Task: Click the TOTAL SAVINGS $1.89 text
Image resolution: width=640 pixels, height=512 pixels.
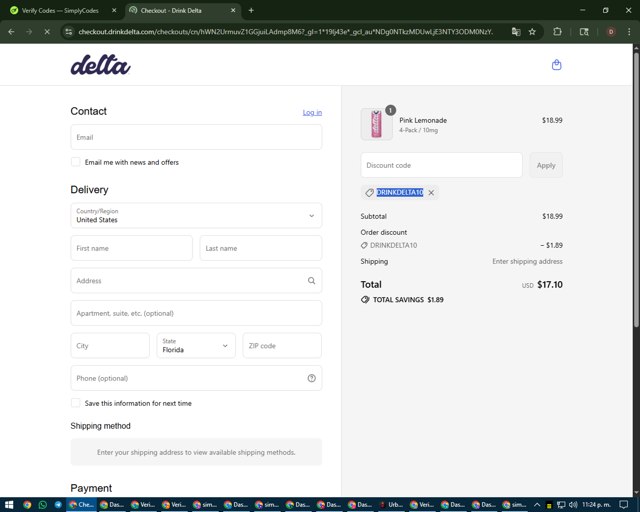Action: point(408,300)
